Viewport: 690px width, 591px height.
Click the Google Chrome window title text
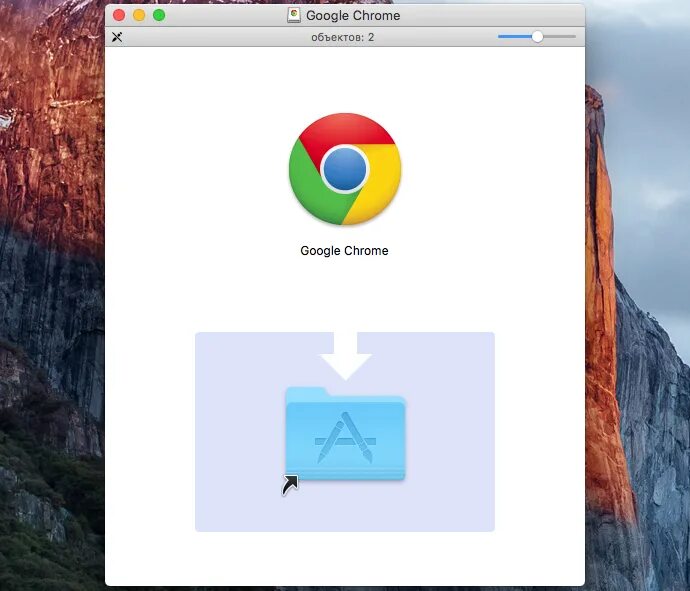(x=353, y=15)
